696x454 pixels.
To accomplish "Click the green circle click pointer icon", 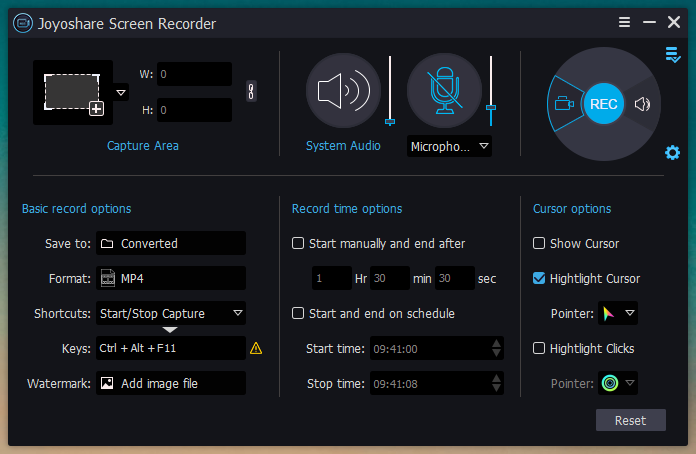I will click(610, 383).
